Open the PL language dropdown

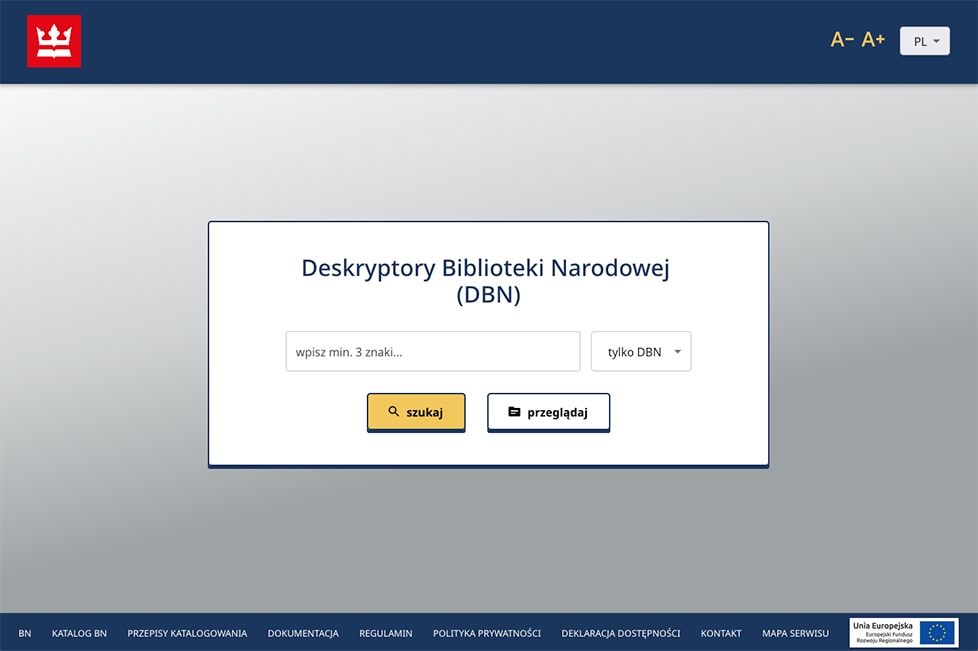[924, 41]
